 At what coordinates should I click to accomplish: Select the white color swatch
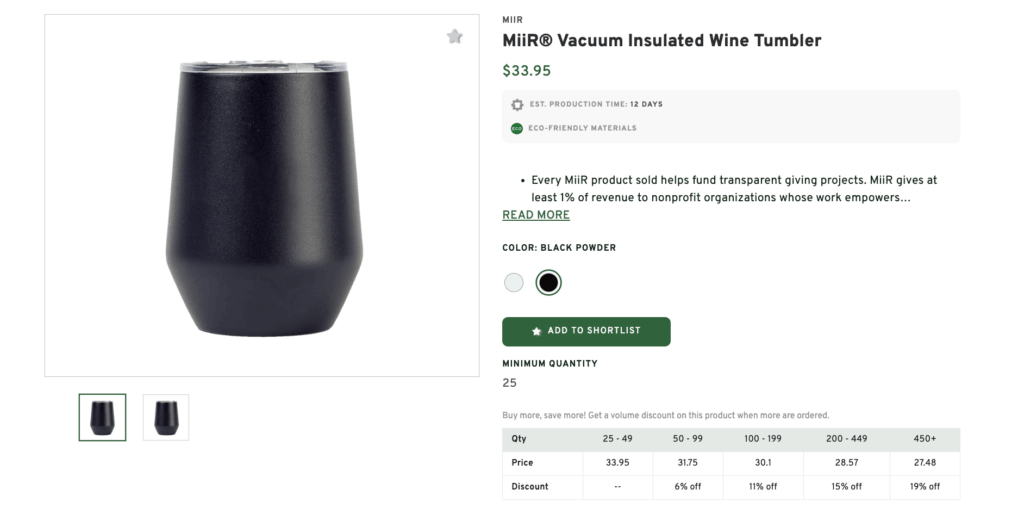coord(514,283)
